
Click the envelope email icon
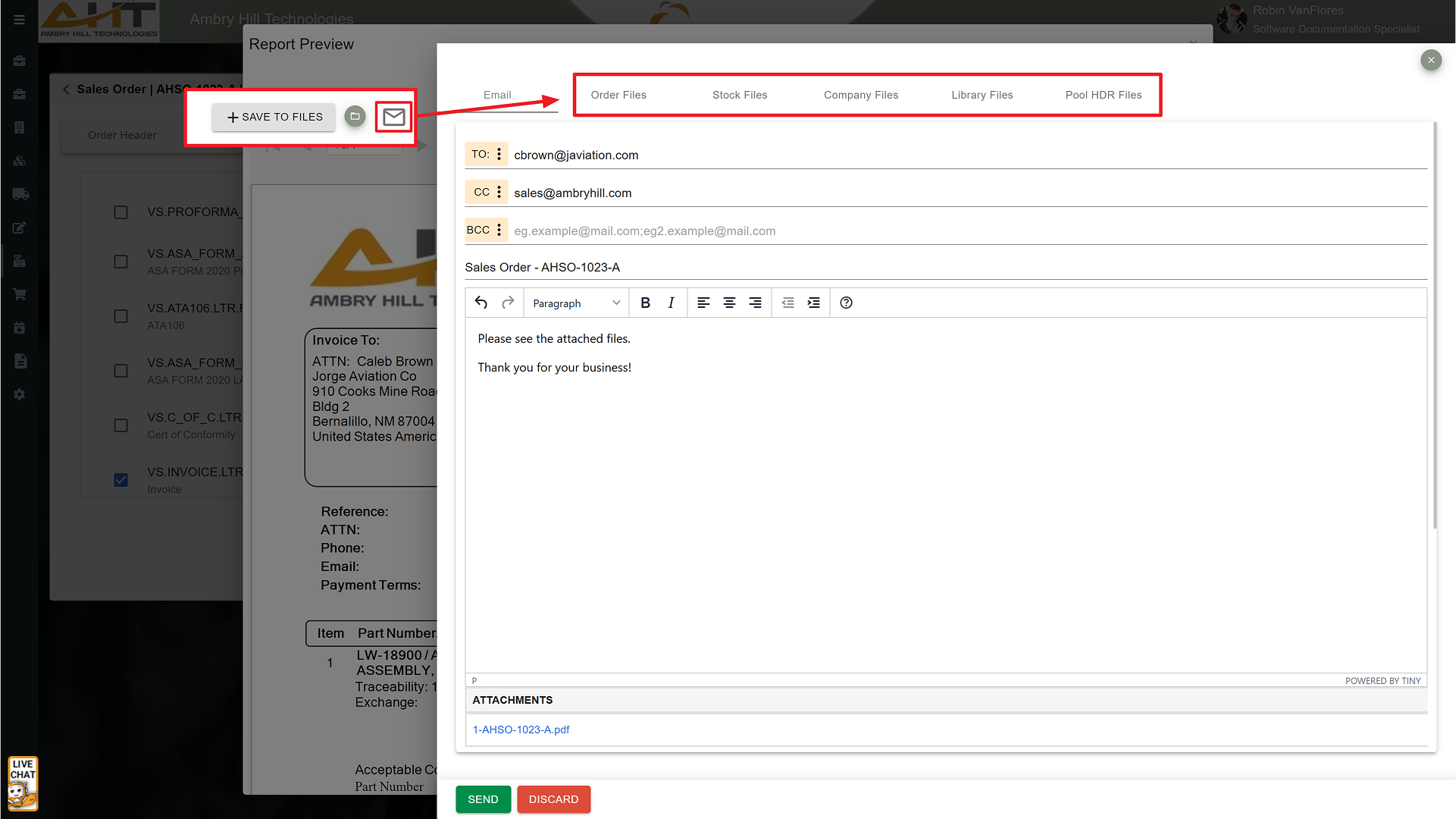pos(393,117)
